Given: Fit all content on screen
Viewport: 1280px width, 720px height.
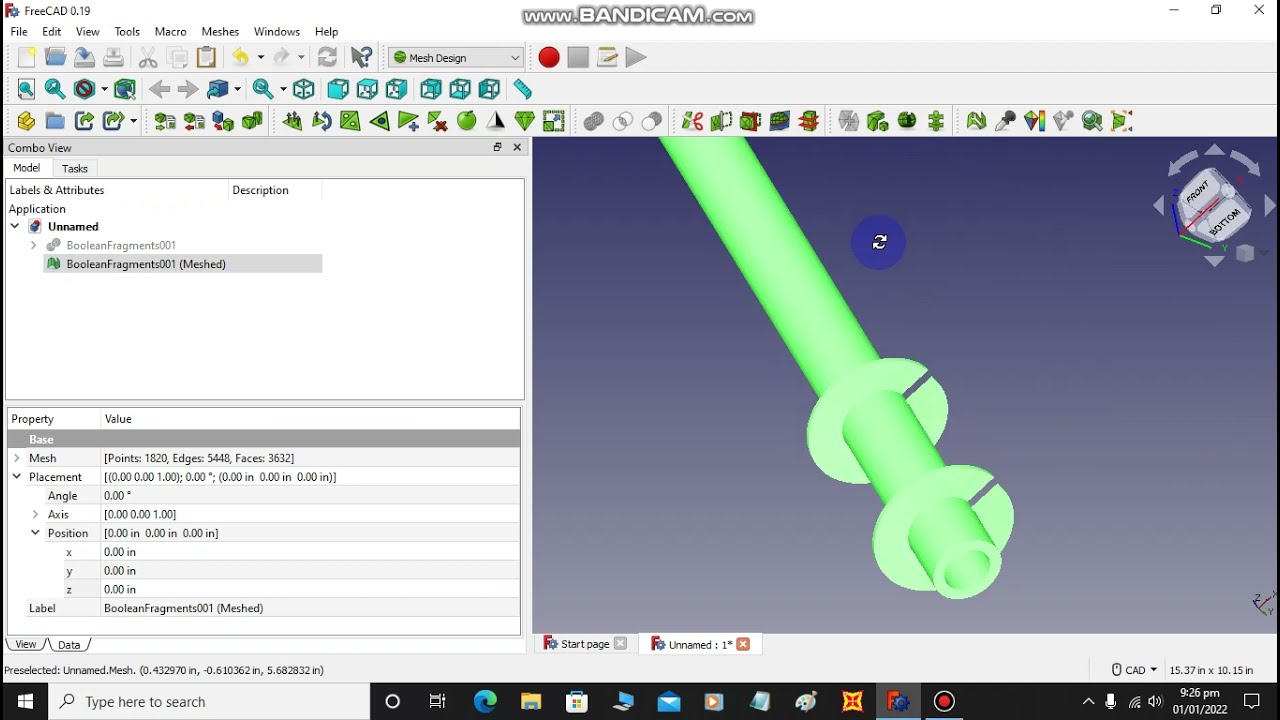Looking at the screenshot, I should pyautogui.click(x=27, y=89).
